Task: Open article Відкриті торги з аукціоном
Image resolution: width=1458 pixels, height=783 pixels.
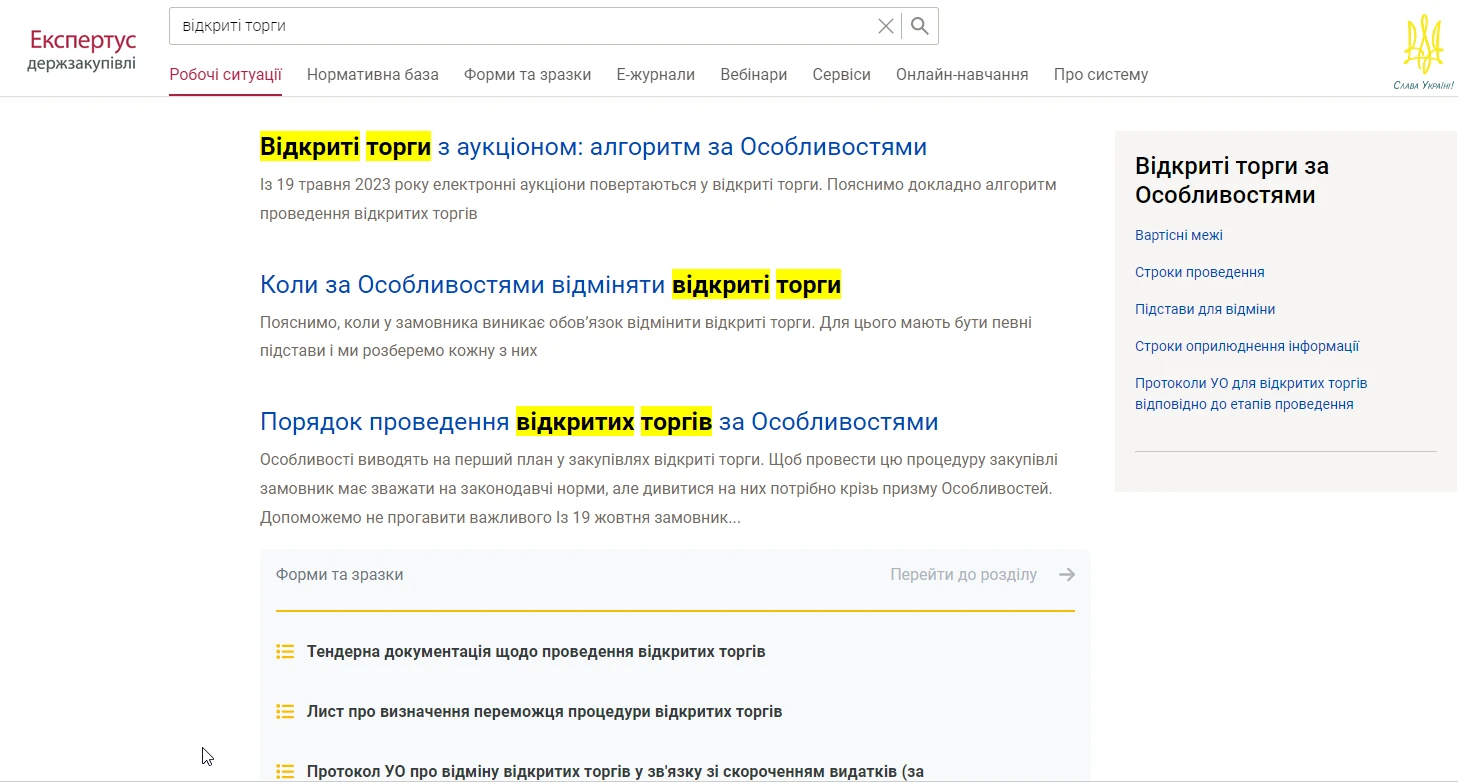Action: click(x=593, y=146)
